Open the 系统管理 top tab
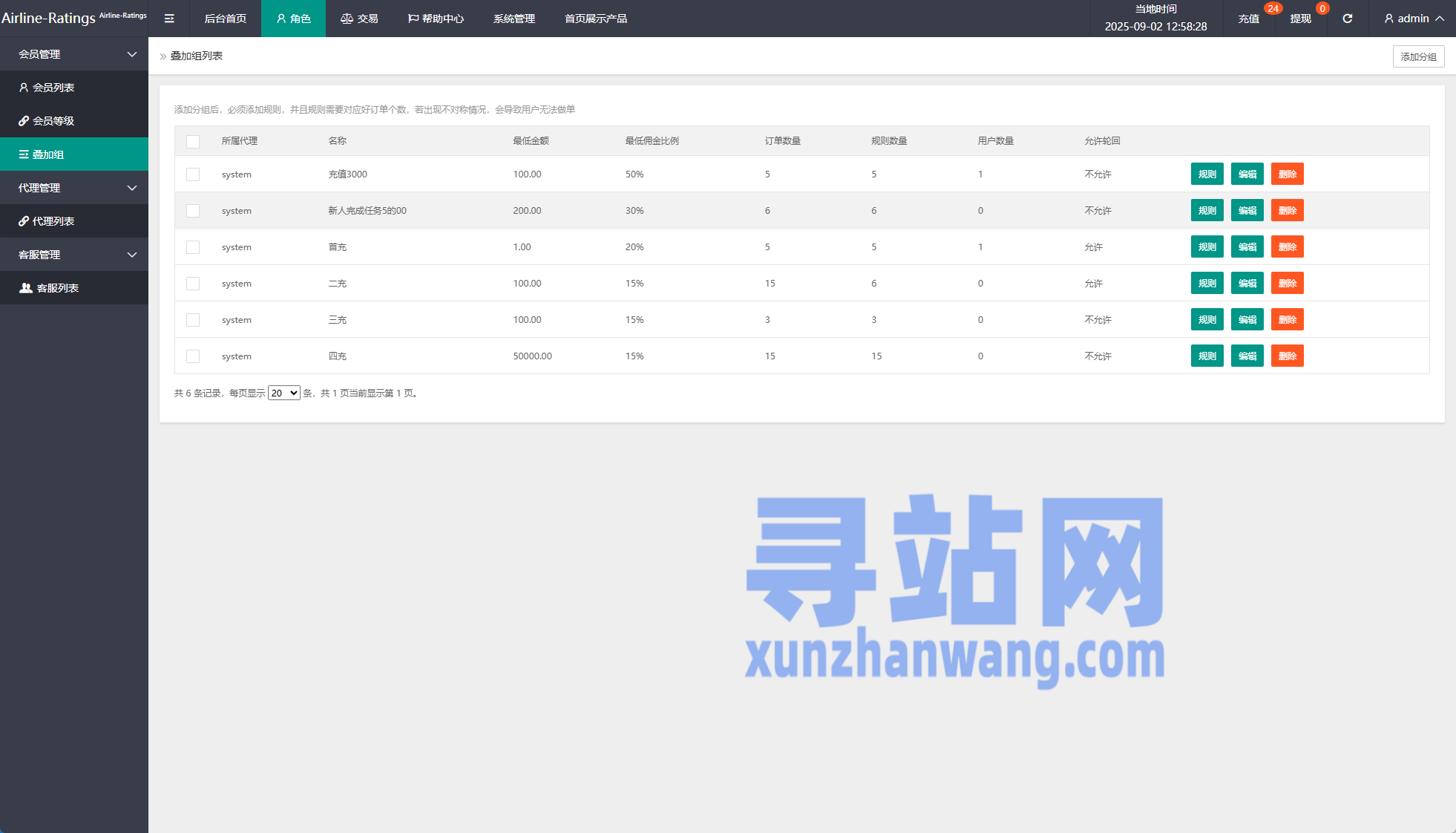 tap(514, 19)
